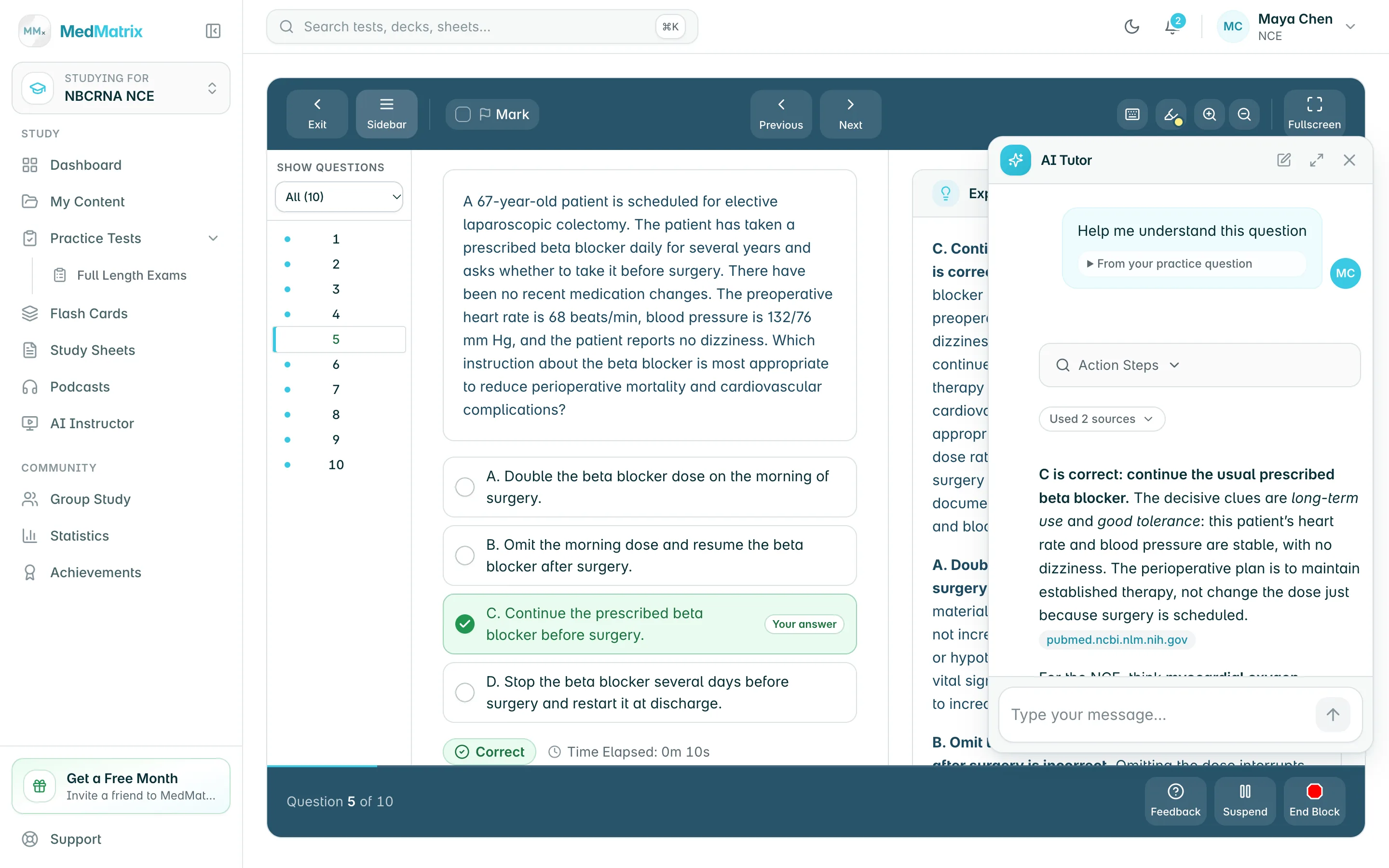This screenshot has width=1389, height=868.
Task: Select answer A radio button
Action: pos(464,487)
